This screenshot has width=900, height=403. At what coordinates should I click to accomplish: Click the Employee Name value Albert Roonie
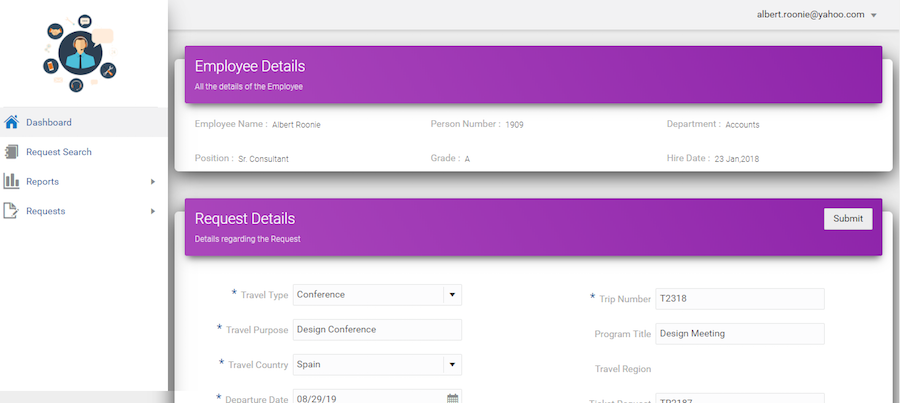(296, 125)
